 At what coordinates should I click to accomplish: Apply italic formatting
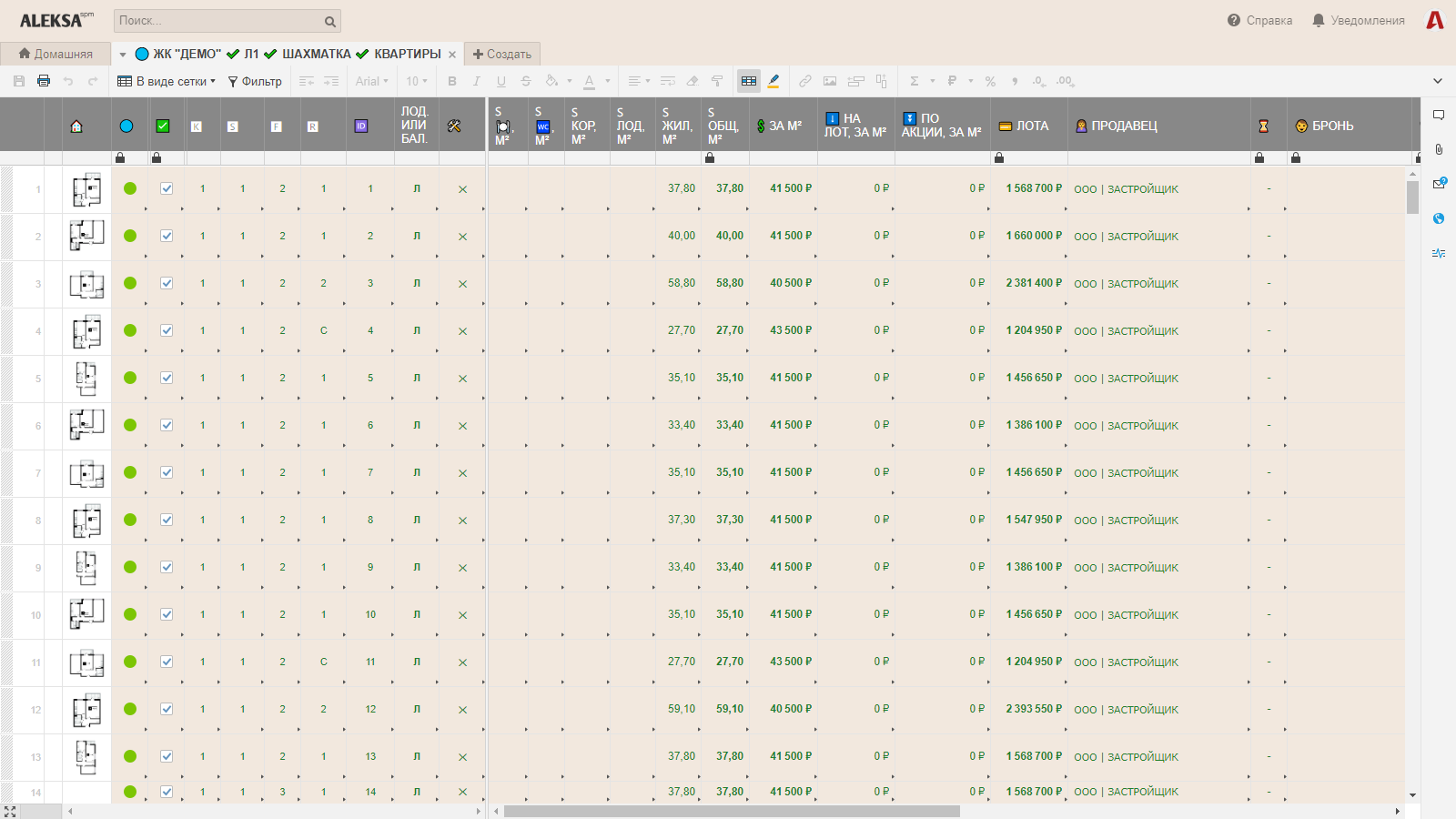tap(476, 81)
